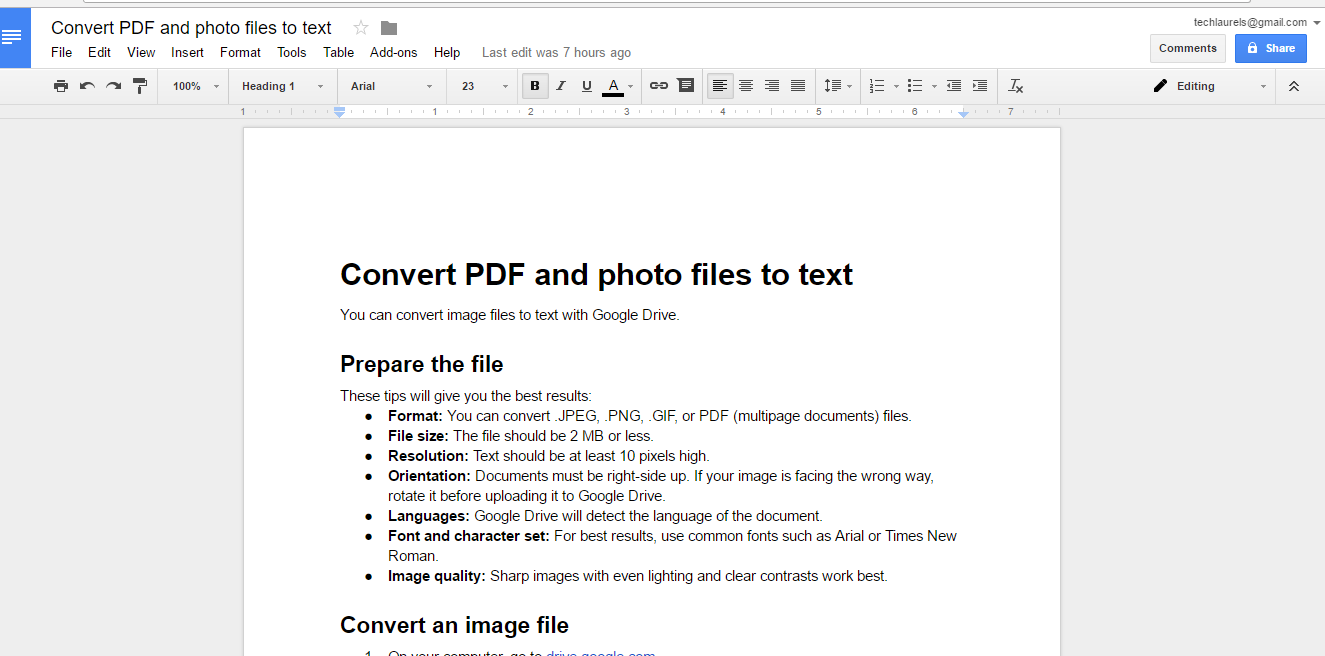
Task: Toggle underline formatting
Action: pyautogui.click(x=587, y=86)
